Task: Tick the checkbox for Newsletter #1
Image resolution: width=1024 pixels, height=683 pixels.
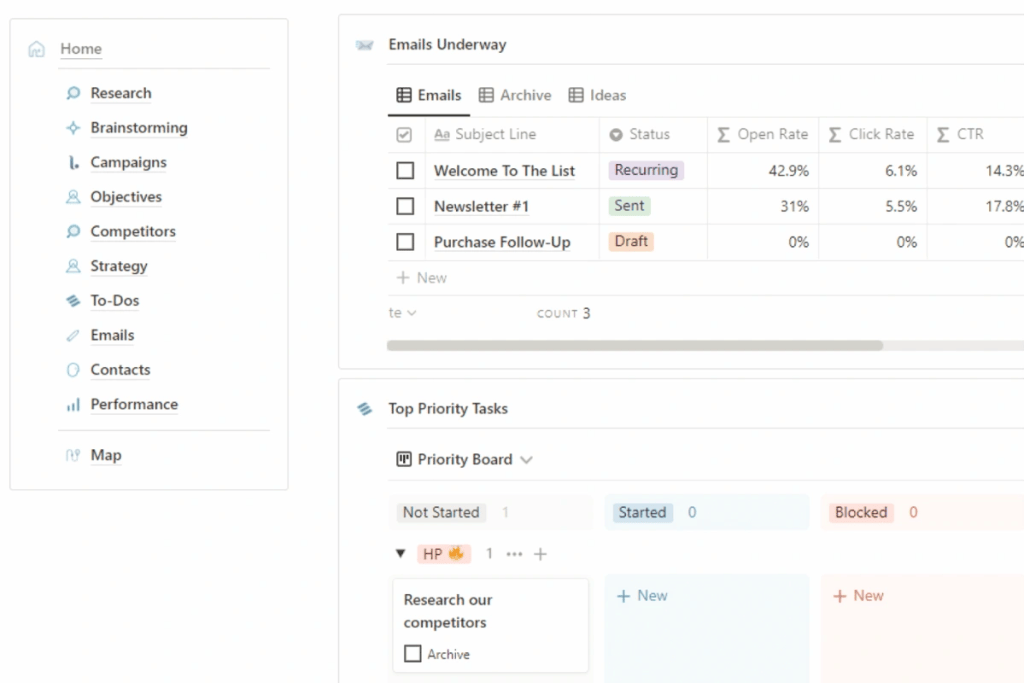Action: click(405, 206)
